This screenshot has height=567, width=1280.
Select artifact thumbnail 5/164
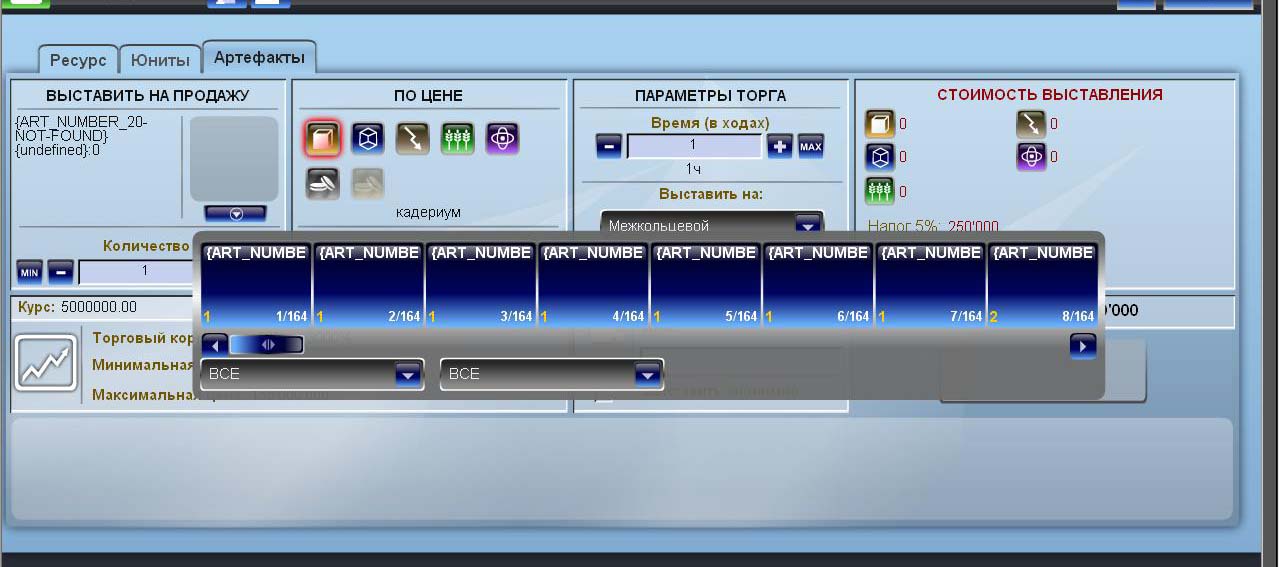tap(705, 284)
